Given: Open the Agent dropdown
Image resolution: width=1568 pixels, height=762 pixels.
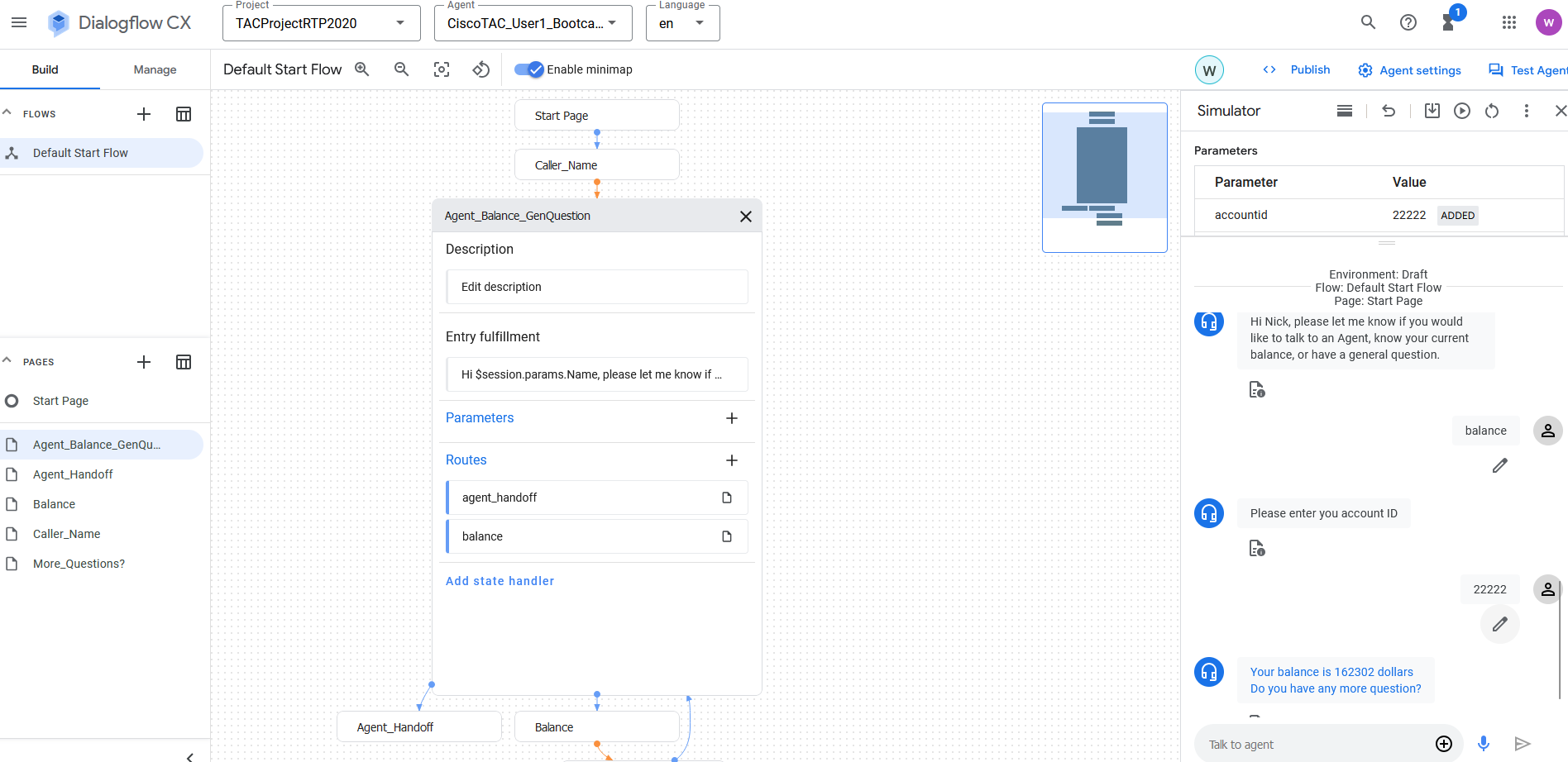Looking at the screenshot, I should point(533,23).
